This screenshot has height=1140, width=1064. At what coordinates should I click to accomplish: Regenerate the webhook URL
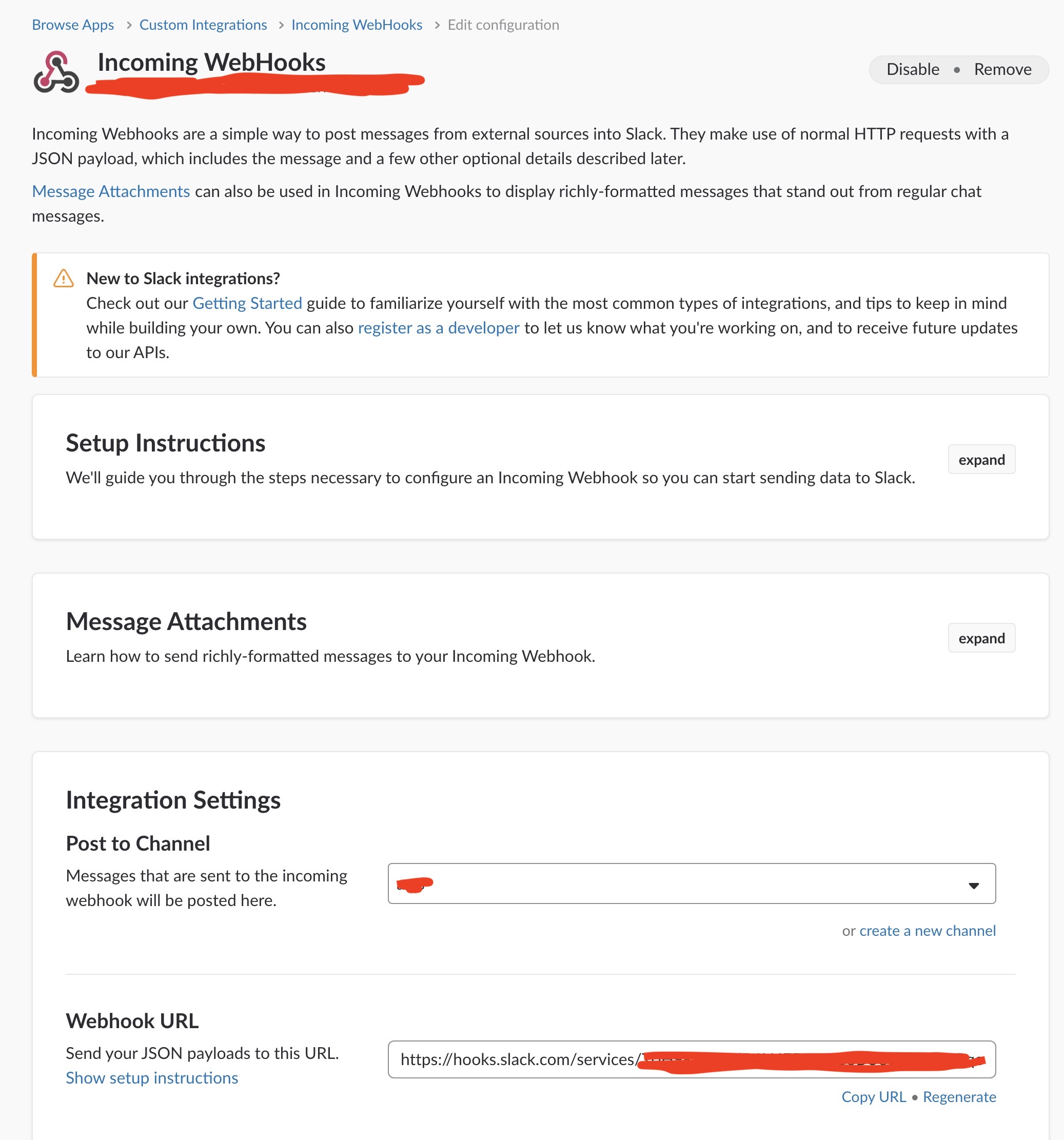click(959, 1097)
